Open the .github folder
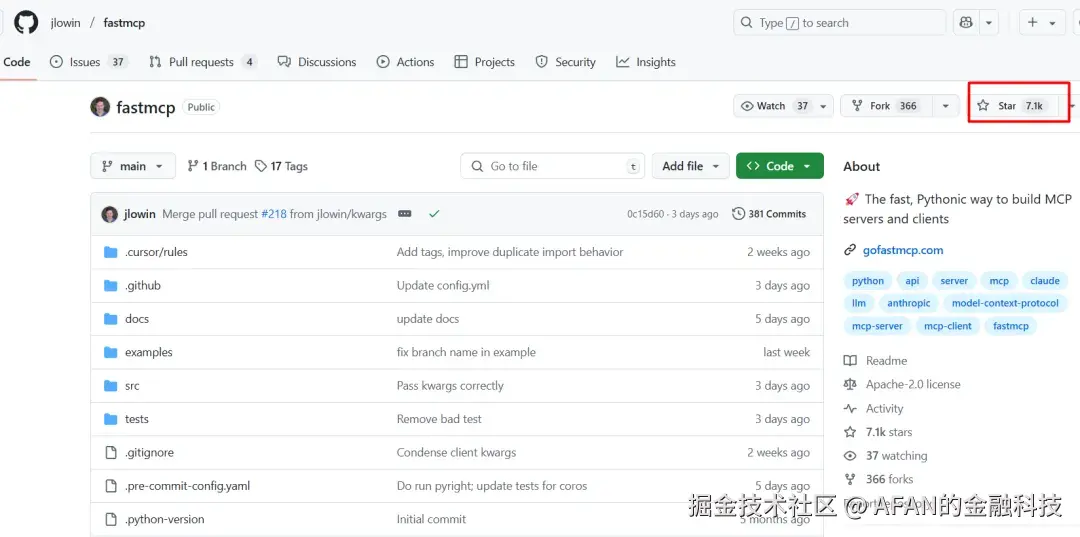The width and height of the screenshot is (1080, 537). tap(143, 285)
